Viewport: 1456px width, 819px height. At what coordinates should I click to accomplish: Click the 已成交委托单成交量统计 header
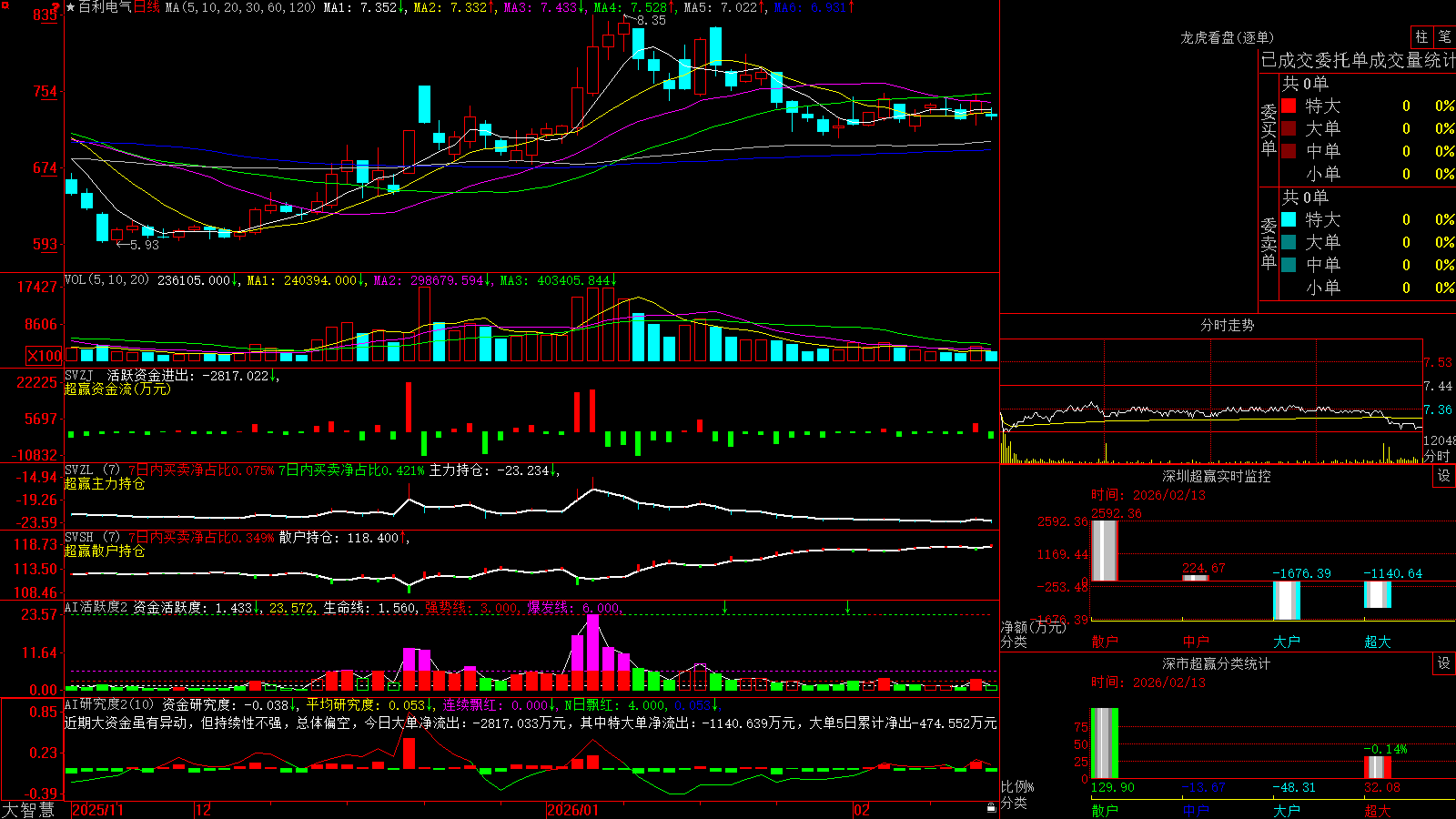click(x=1358, y=60)
